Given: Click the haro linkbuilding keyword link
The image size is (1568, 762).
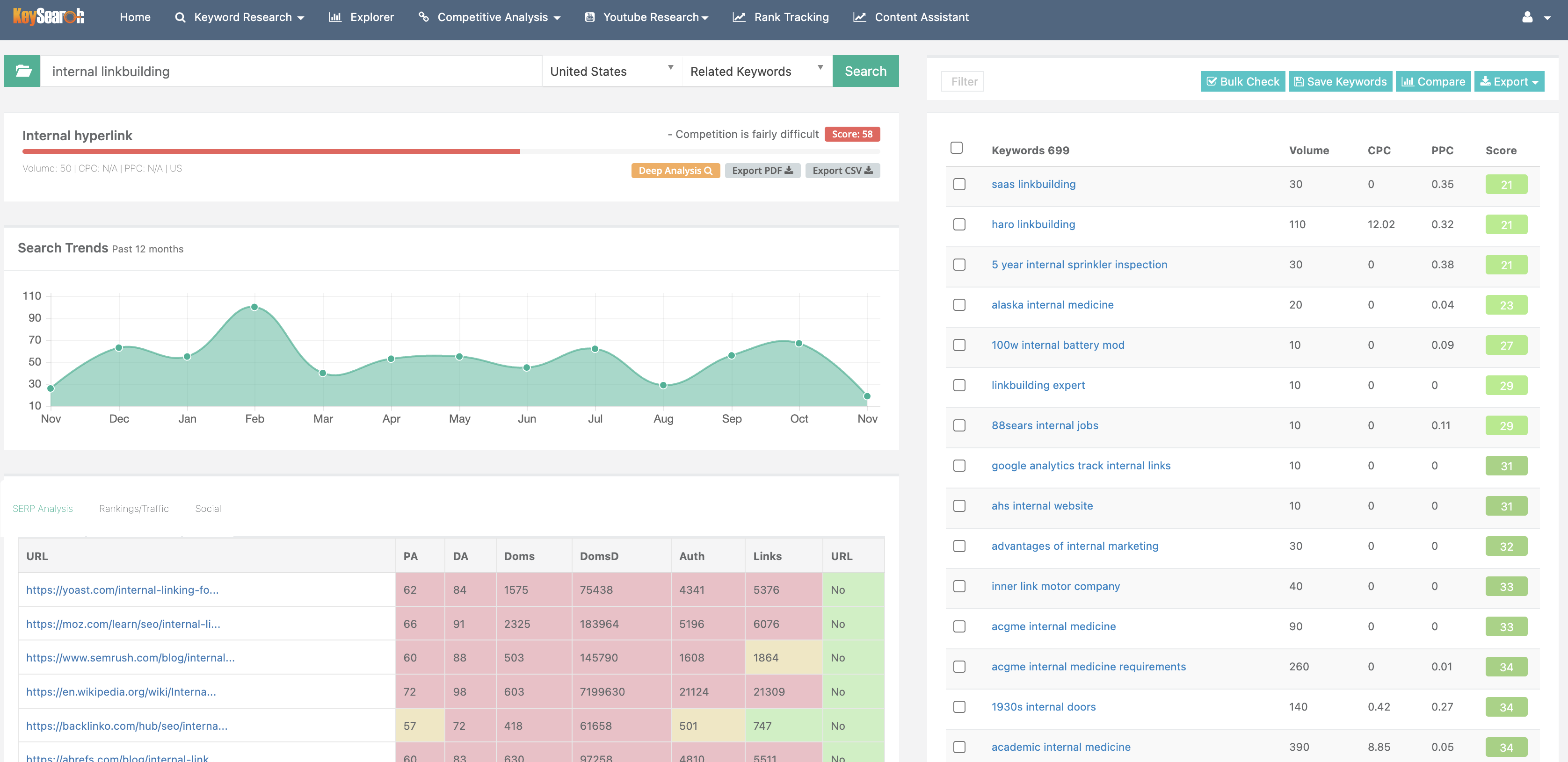Looking at the screenshot, I should click(1033, 224).
